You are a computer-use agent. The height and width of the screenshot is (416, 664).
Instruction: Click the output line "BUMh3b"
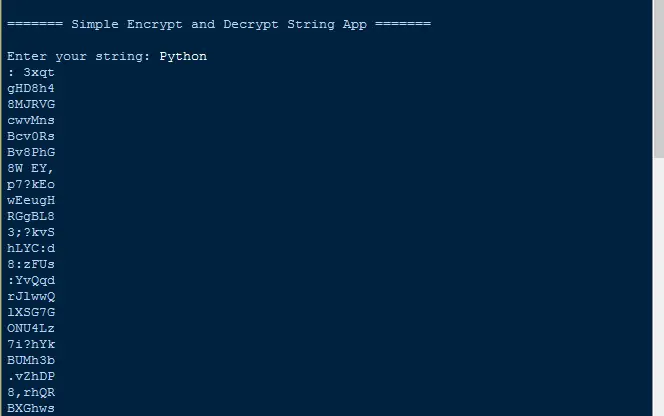(x=31, y=360)
